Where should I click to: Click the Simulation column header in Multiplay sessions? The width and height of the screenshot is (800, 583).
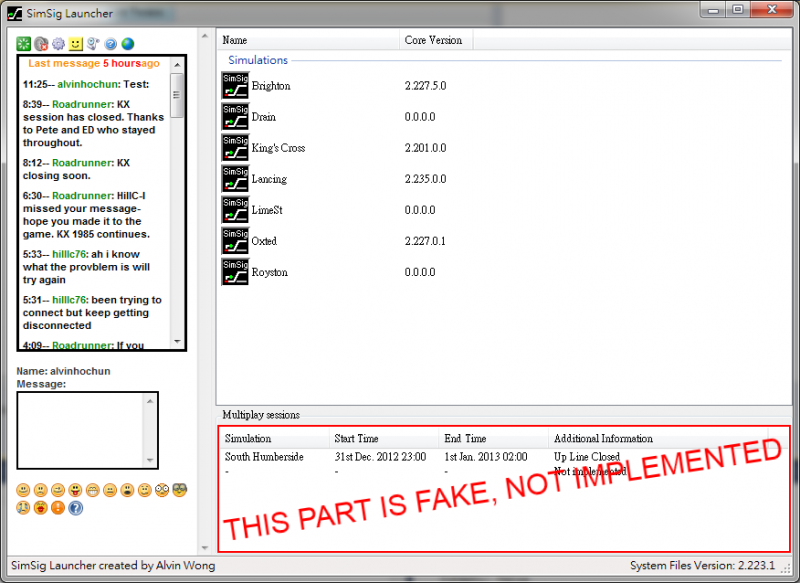tap(274, 439)
